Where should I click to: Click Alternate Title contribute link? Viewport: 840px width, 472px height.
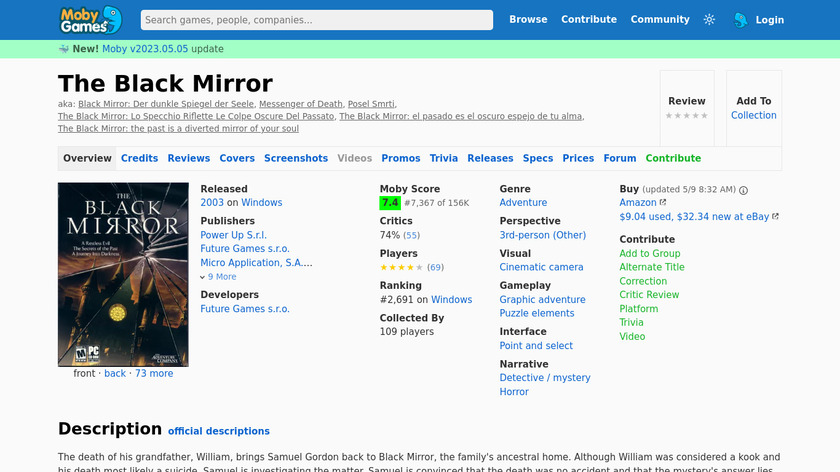[652, 267]
